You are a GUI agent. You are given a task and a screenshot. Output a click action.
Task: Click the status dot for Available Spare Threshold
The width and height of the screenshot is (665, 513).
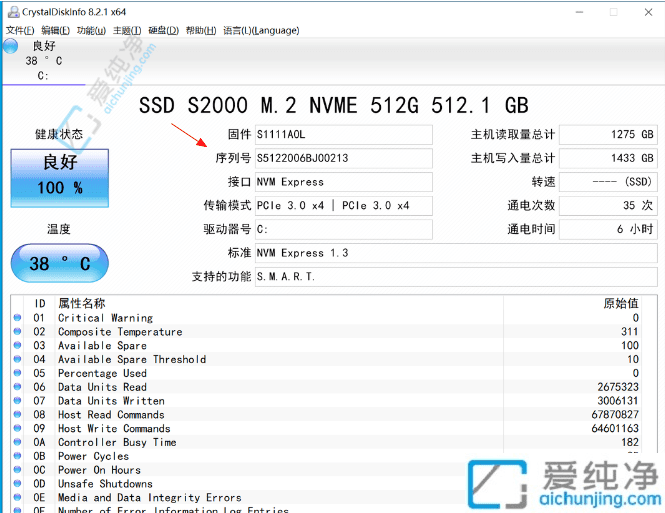17,359
